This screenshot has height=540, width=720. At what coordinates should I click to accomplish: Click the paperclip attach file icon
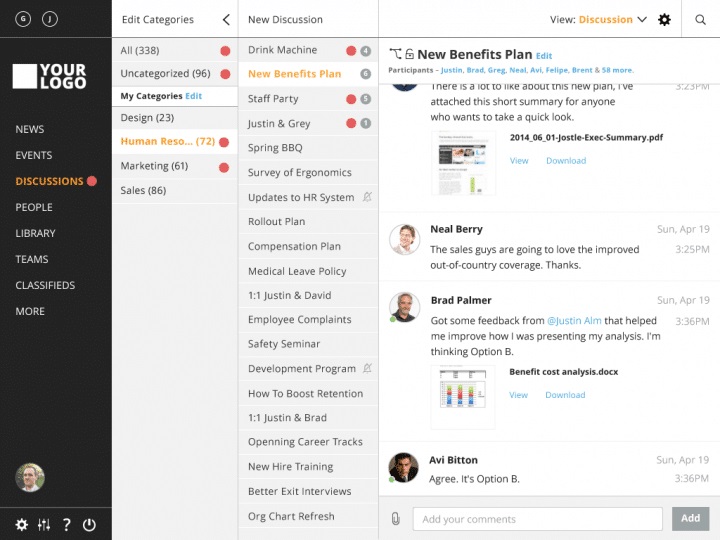click(x=395, y=519)
